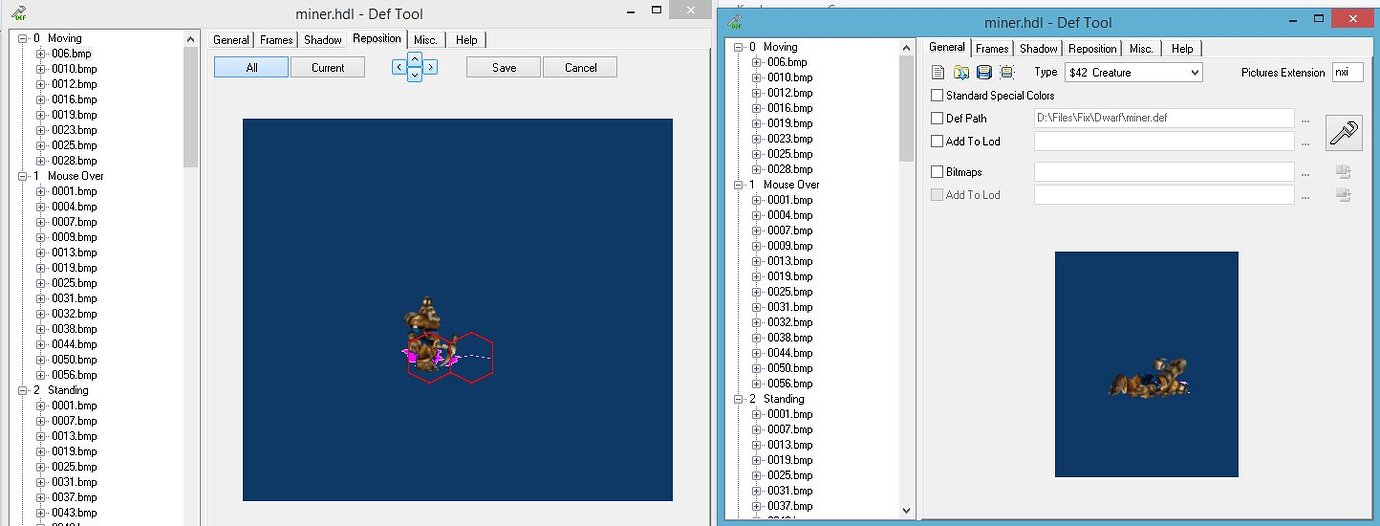The height and width of the screenshot is (526, 1380).
Task: Collapse the 1 Mouse Over group in left window
Action: [22, 176]
